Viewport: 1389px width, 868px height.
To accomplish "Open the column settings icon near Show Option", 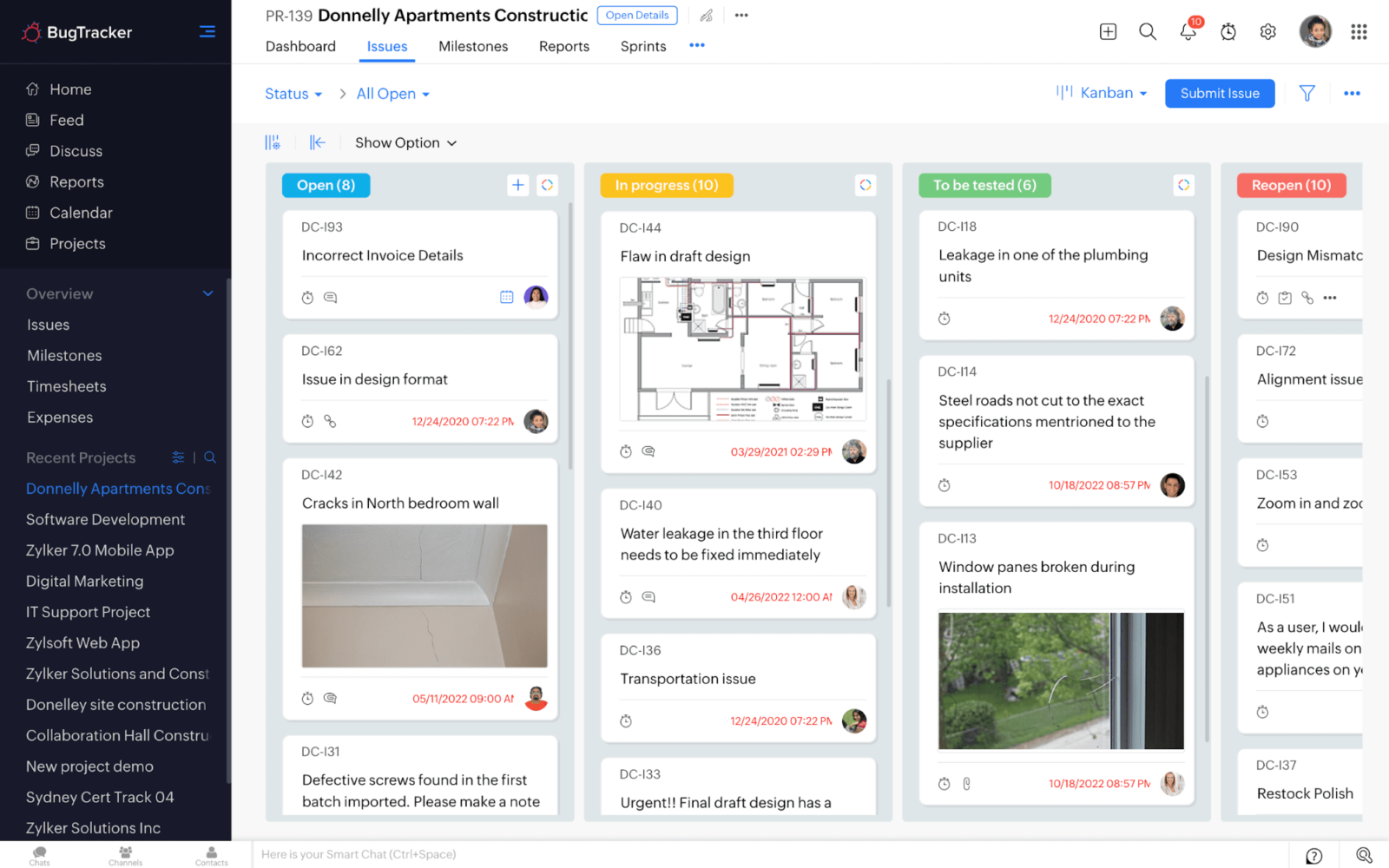I will coord(273,141).
